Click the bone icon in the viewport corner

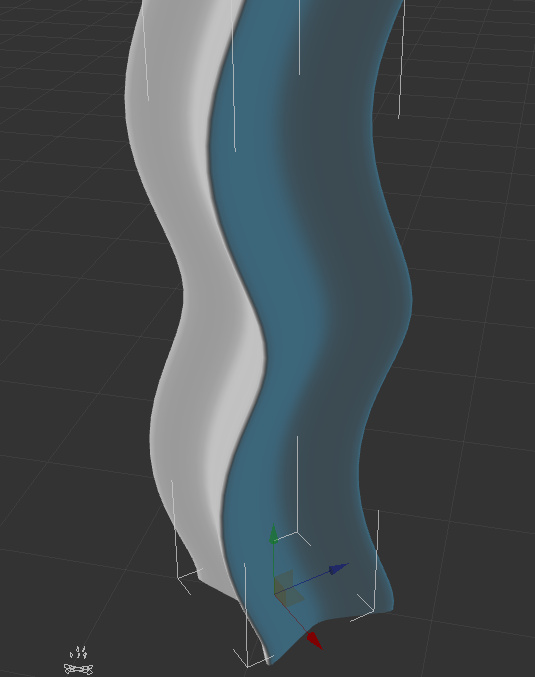[x=79, y=669]
